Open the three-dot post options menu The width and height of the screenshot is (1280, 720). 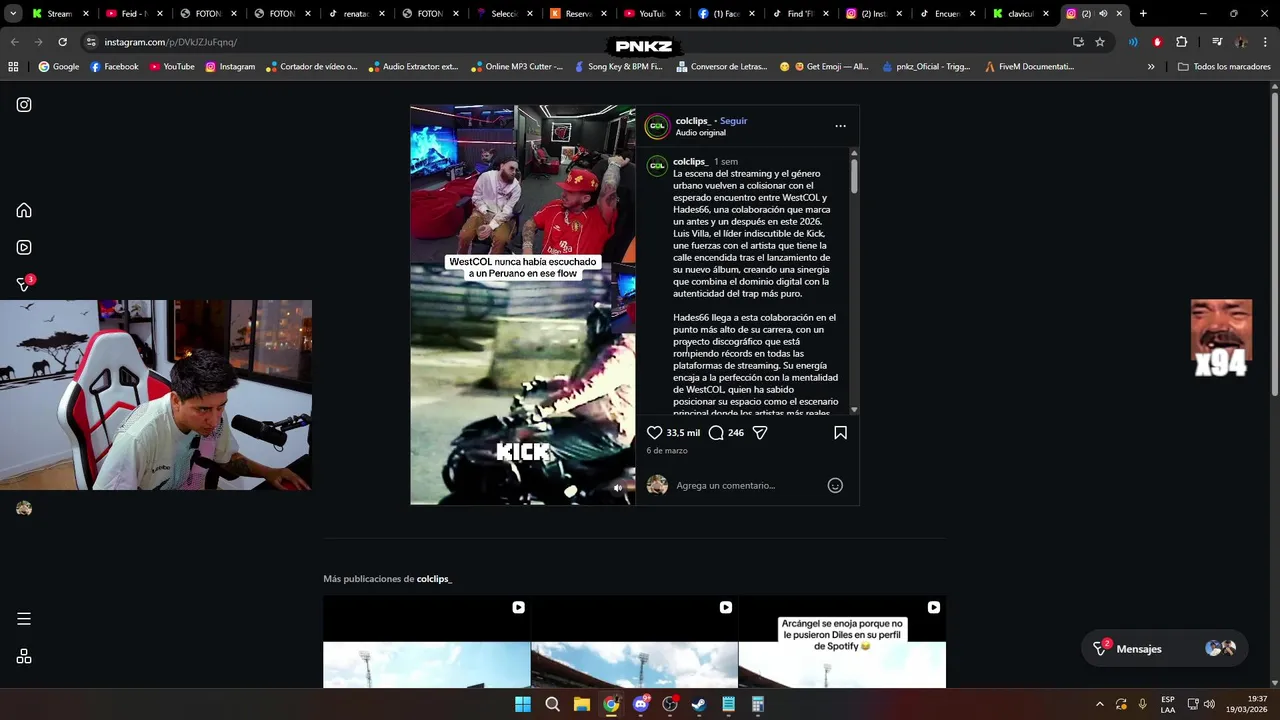click(x=840, y=126)
